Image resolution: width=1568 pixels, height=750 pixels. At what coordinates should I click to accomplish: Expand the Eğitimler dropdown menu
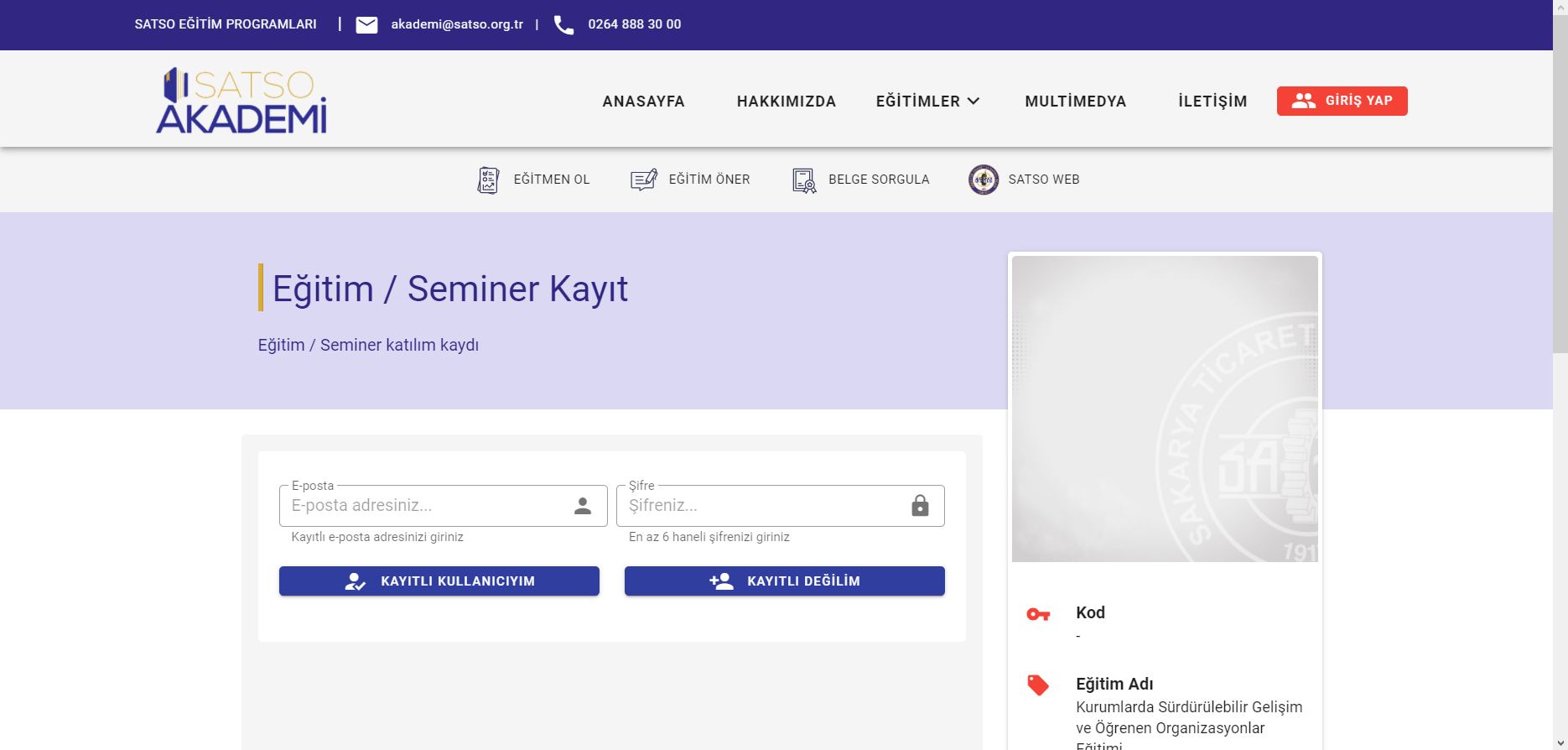[927, 102]
